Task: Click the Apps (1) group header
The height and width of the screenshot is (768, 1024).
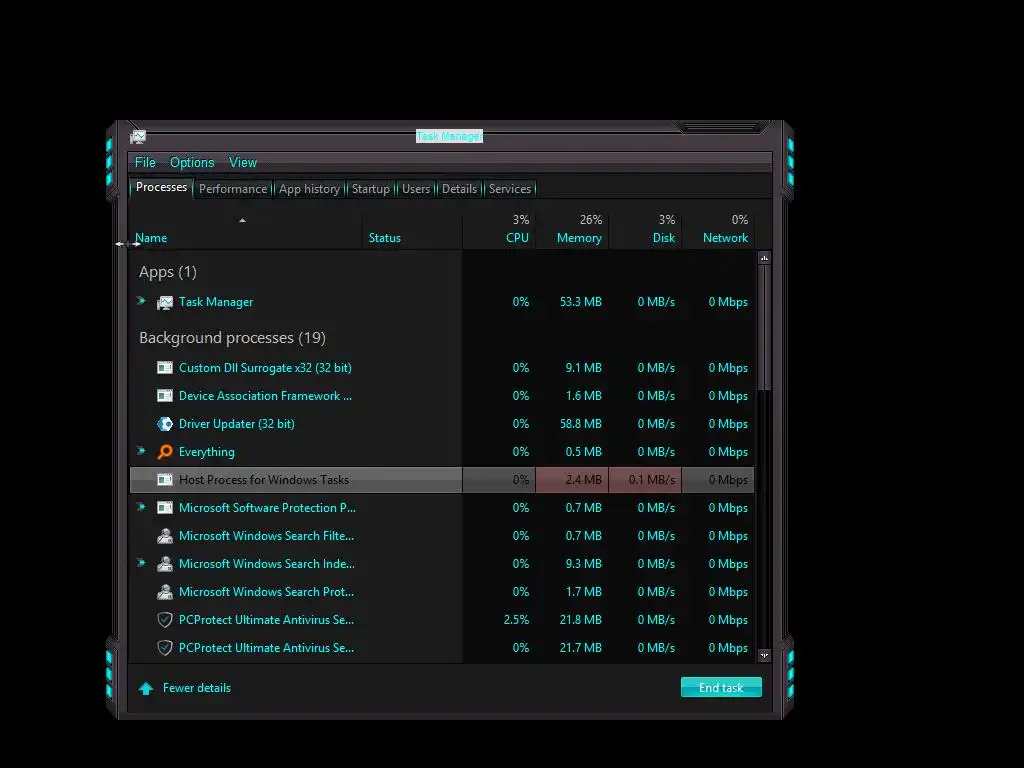Action: pyautogui.click(x=167, y=272)
